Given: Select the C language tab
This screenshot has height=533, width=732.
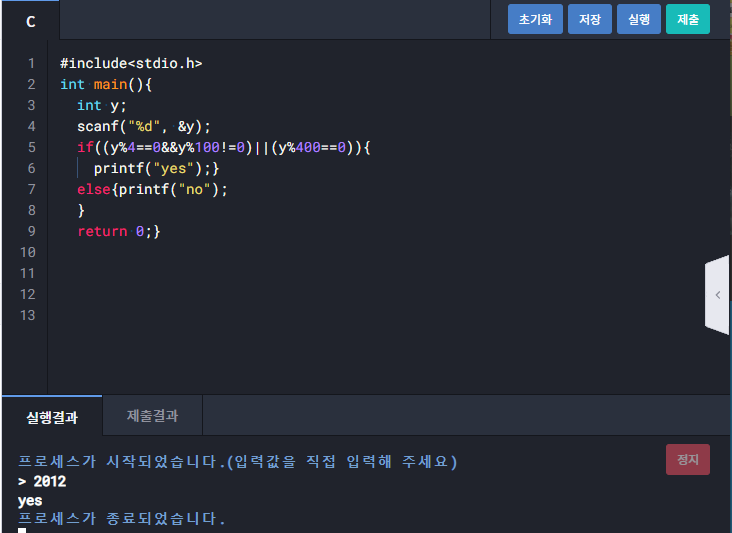Looking at the screenshot, I should [31, 21].
